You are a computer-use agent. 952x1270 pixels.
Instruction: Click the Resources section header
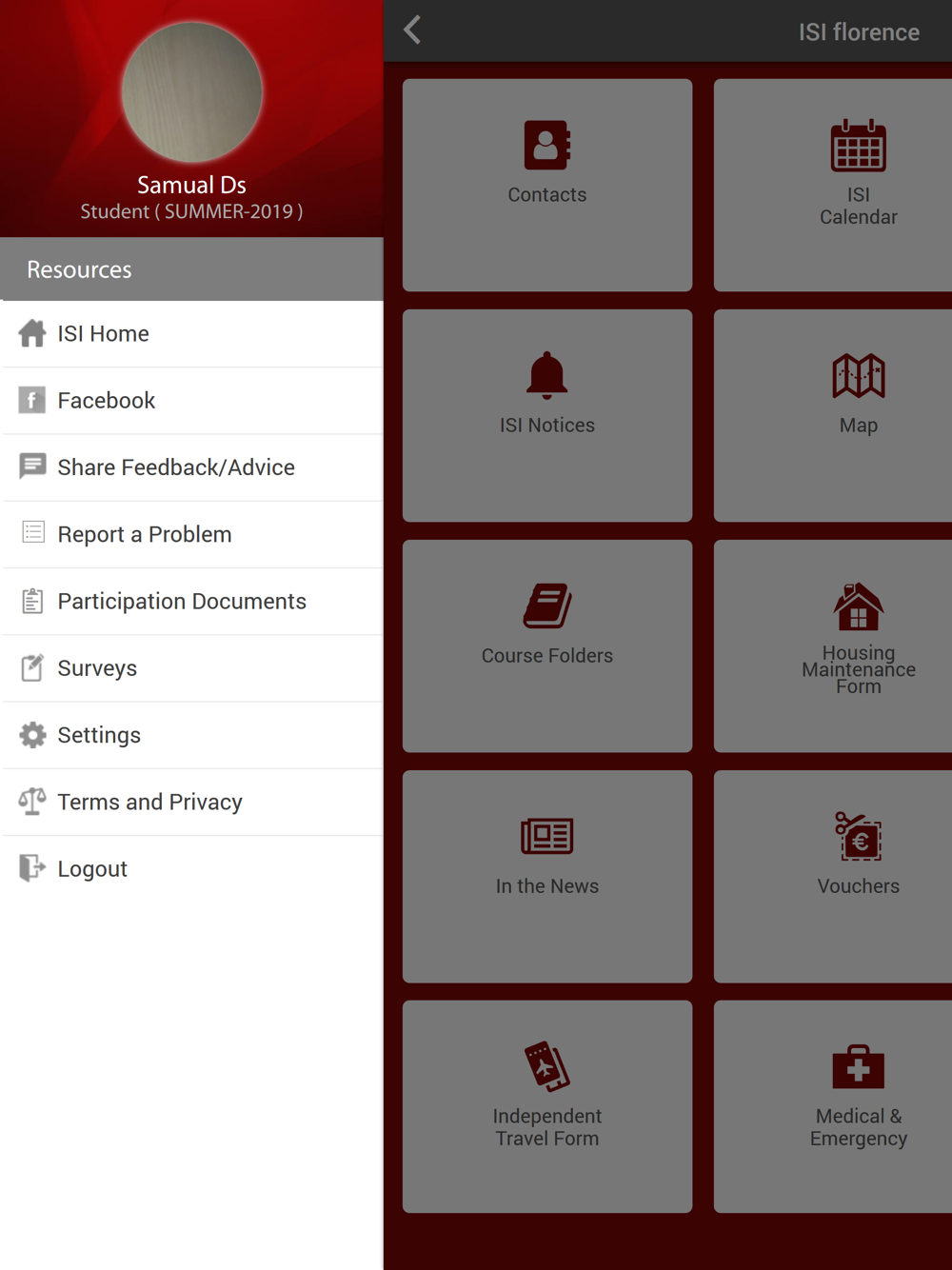click(191, 269)
